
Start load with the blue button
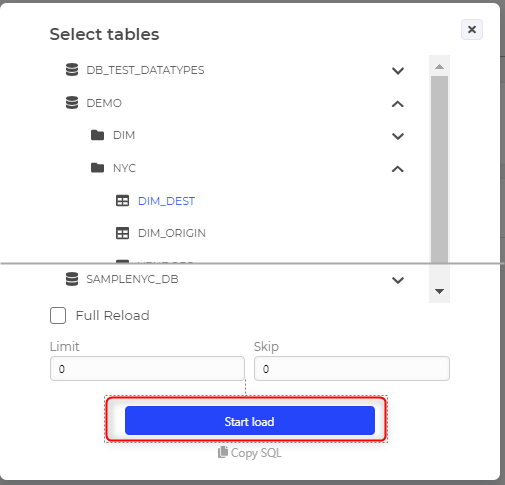[250, 420]
